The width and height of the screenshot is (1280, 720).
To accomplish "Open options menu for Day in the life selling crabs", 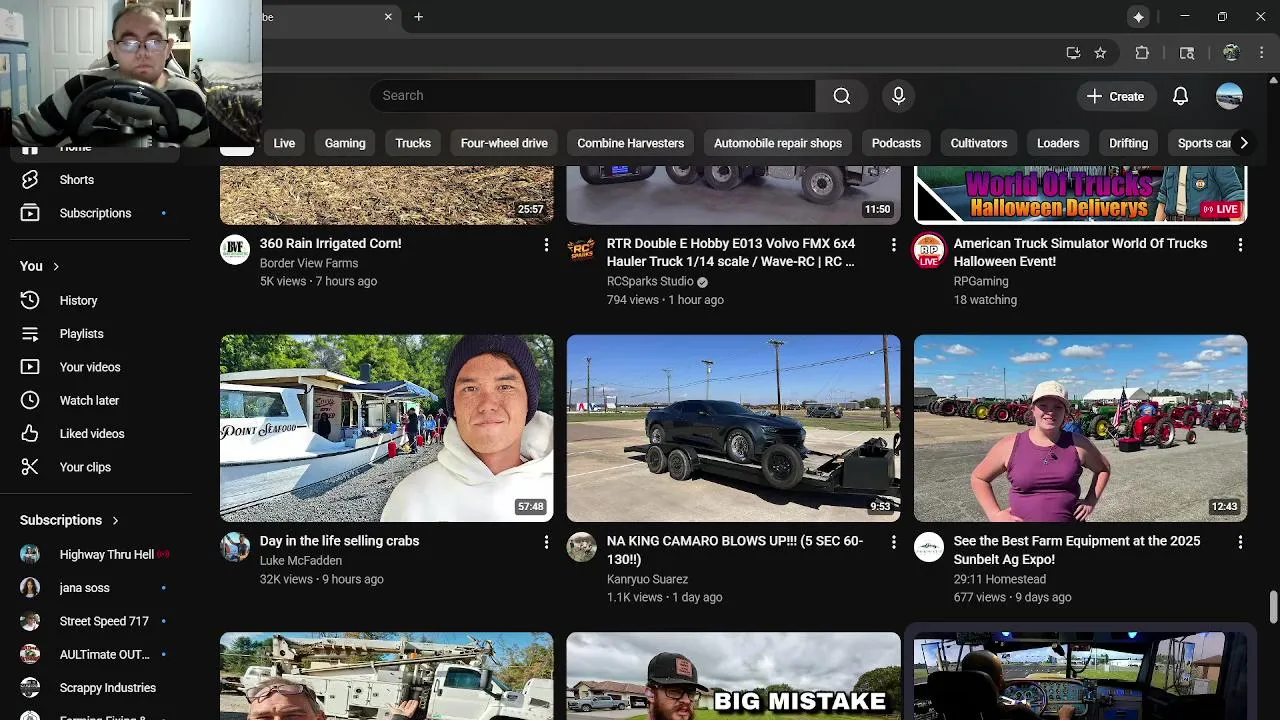I will pyautogui.click(x=546, y=542).
